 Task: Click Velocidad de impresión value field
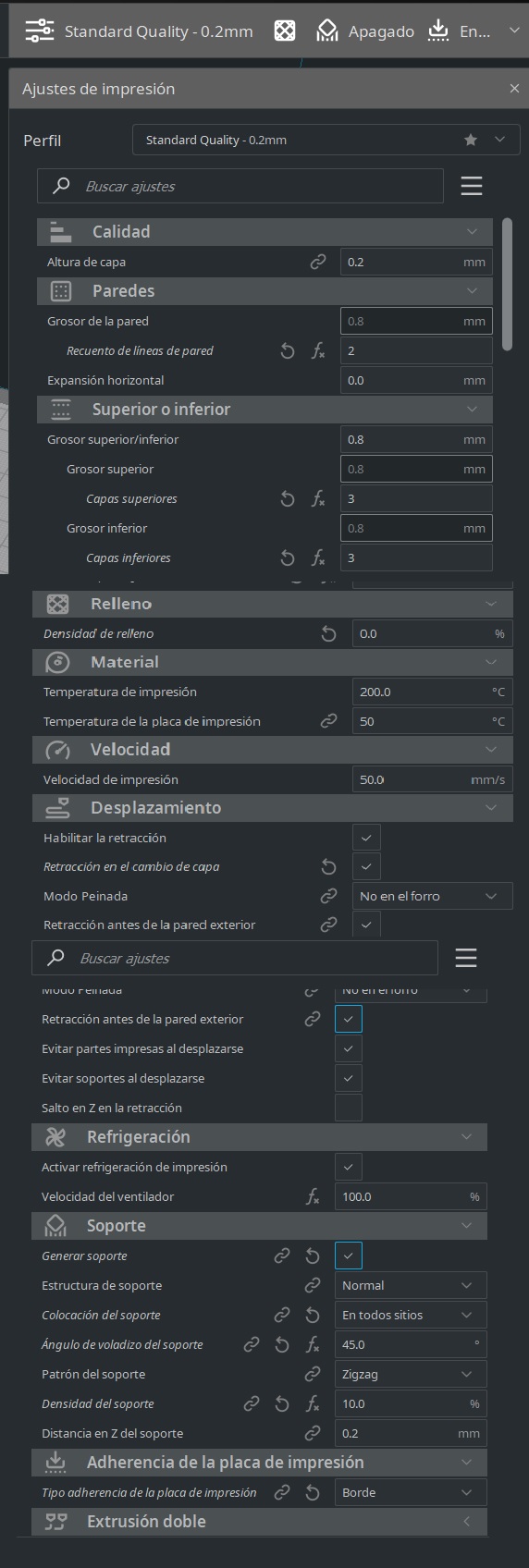pos(432,779)
